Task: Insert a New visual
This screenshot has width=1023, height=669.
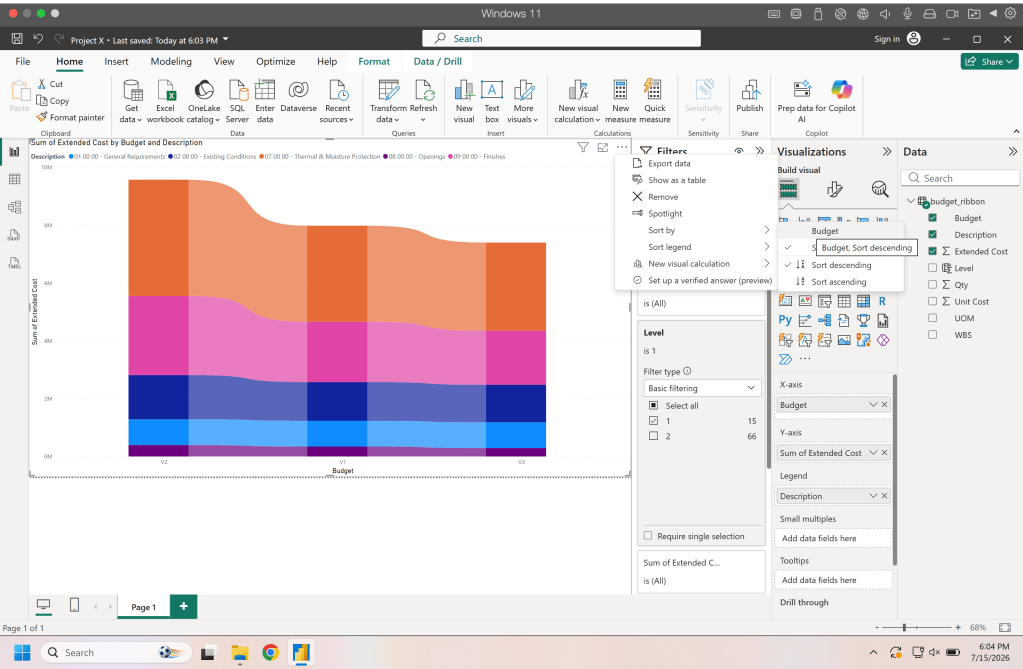Action: (x=464, y=101)
